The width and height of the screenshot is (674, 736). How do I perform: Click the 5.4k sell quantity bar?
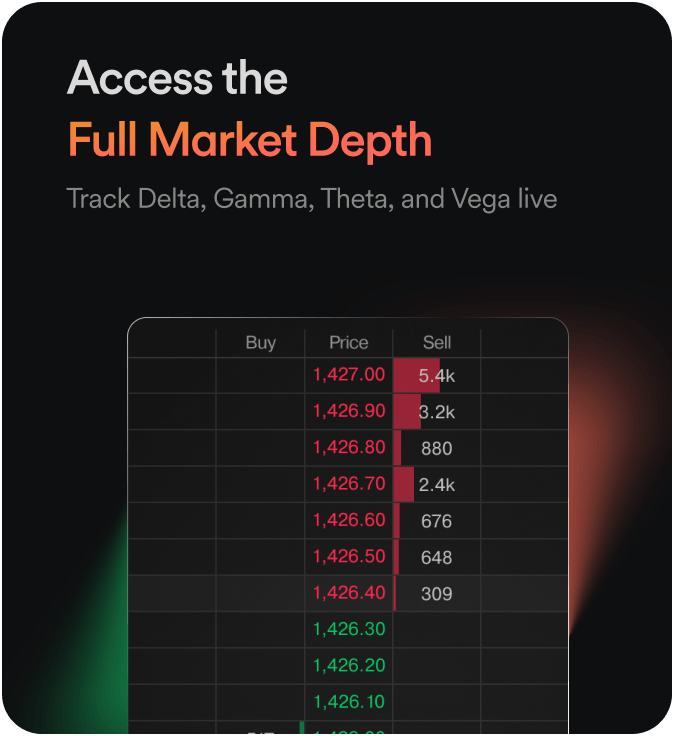pos(436,376)
